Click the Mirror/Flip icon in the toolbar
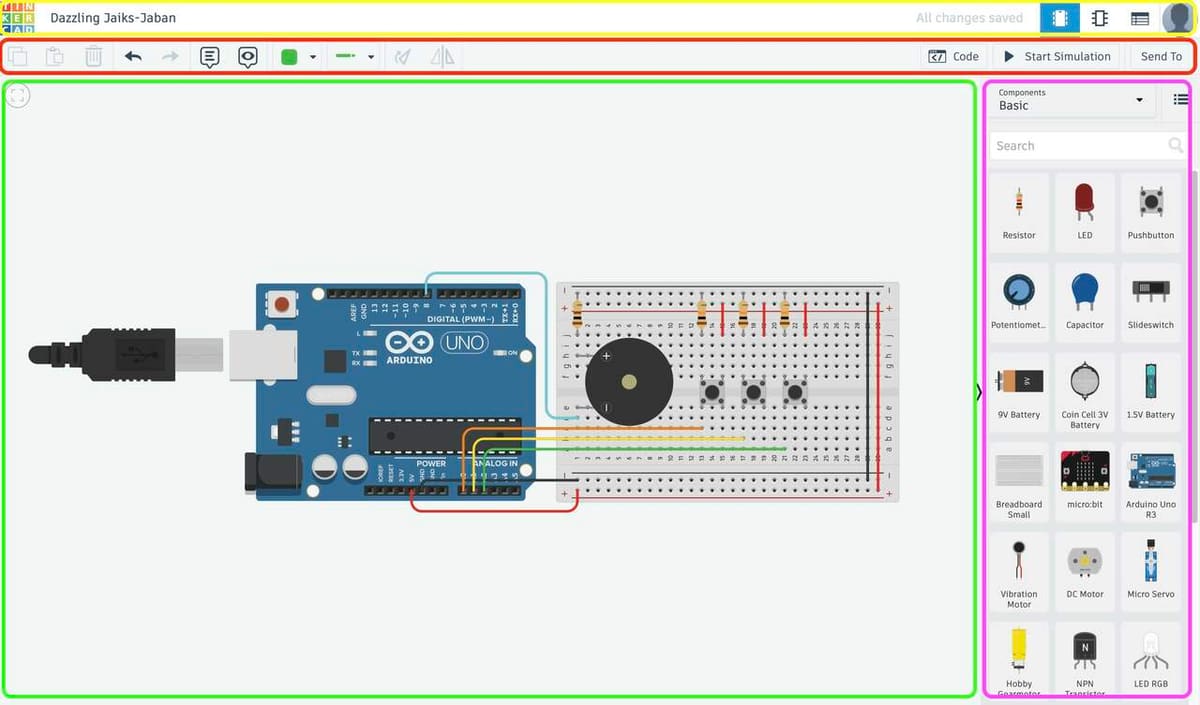Image resolution: width=1200 pixels, height=705 pixels. (440, 56)
